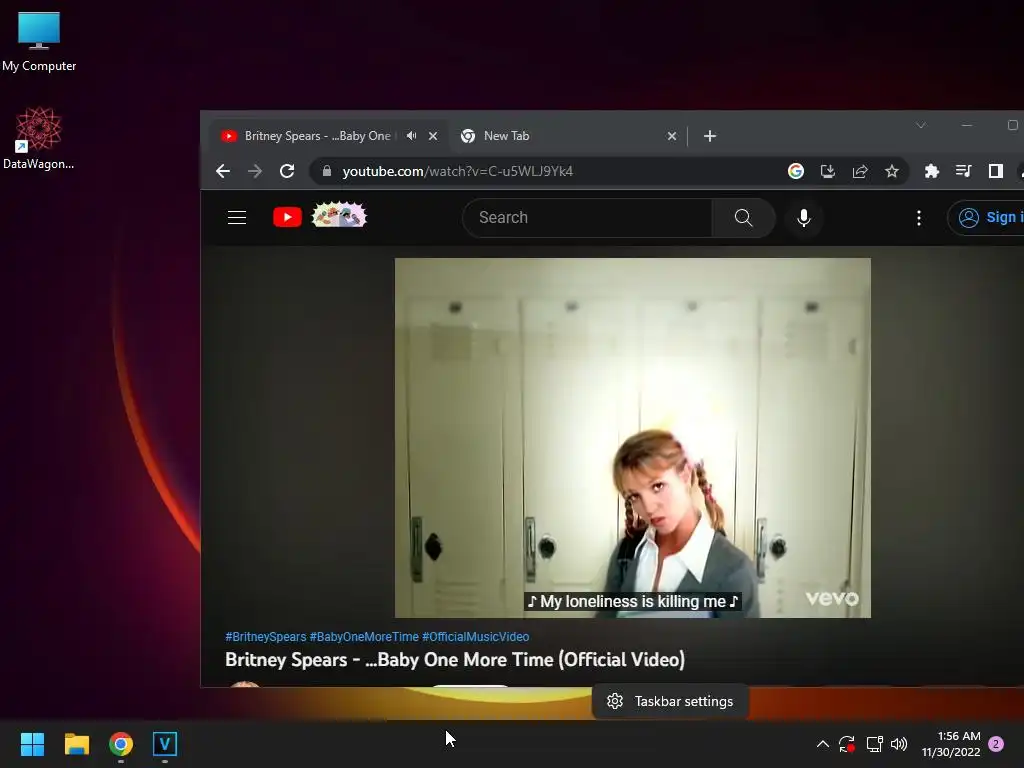The image size is (1024, 768).
Task: Sign in to YouTube
Action: tap(986, 217)
